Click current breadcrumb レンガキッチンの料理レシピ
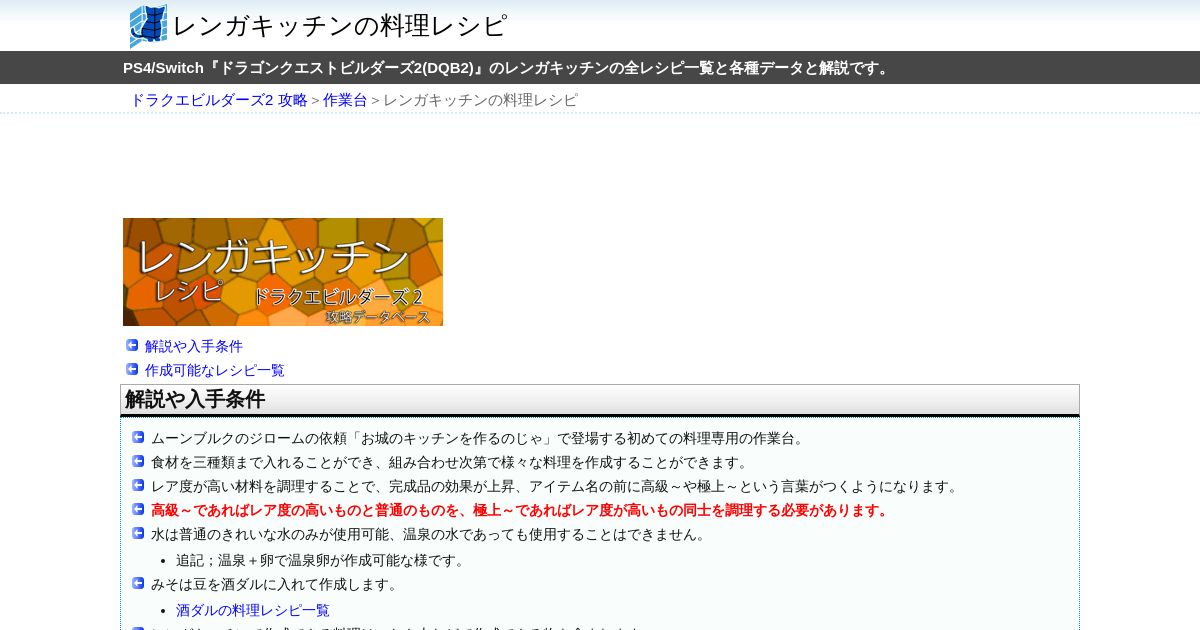1200x630 pixels. pyautogui.click(x=480, y=100)
